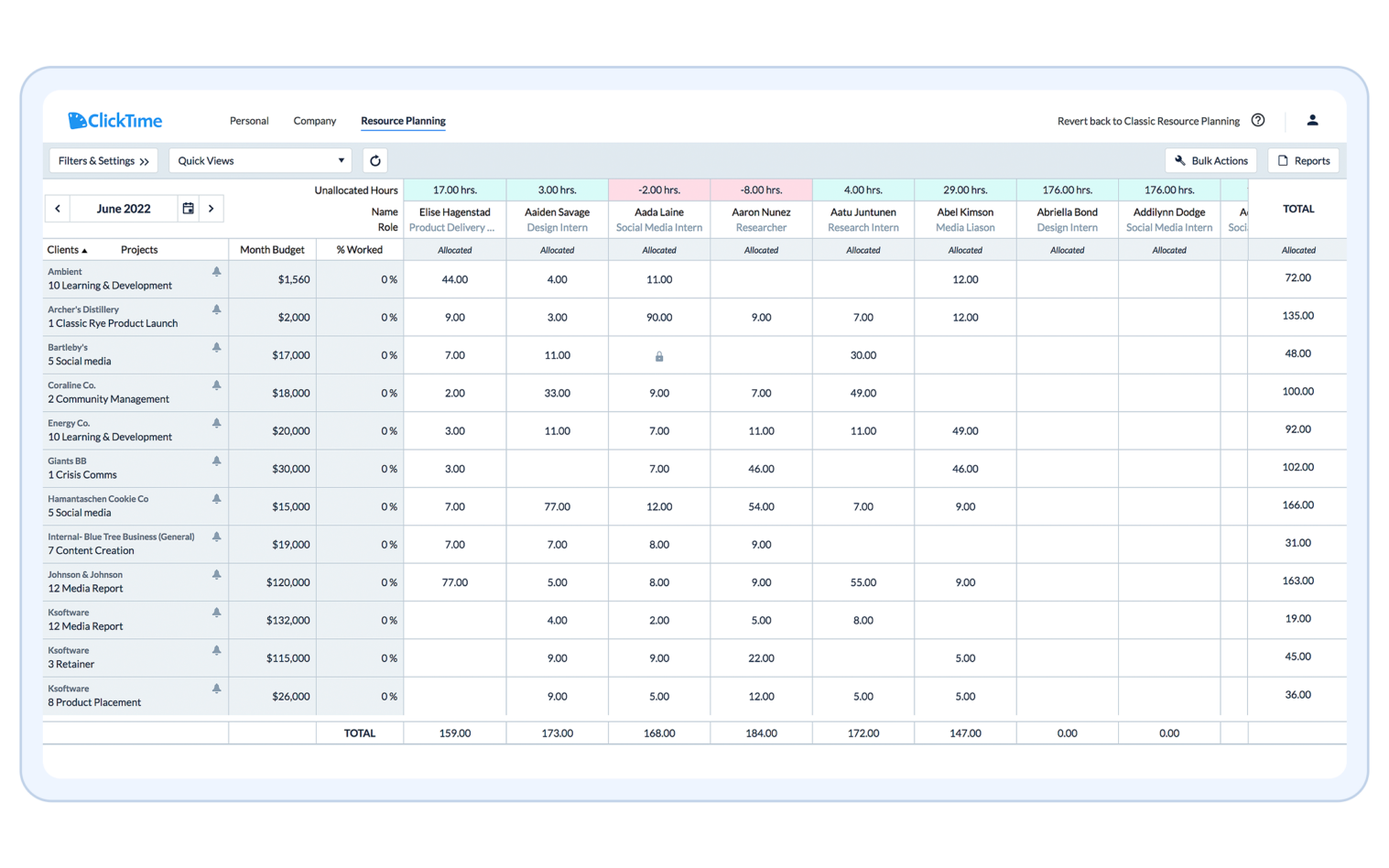Toggle the bell for Ksoftware 3 Retainer

216,649
